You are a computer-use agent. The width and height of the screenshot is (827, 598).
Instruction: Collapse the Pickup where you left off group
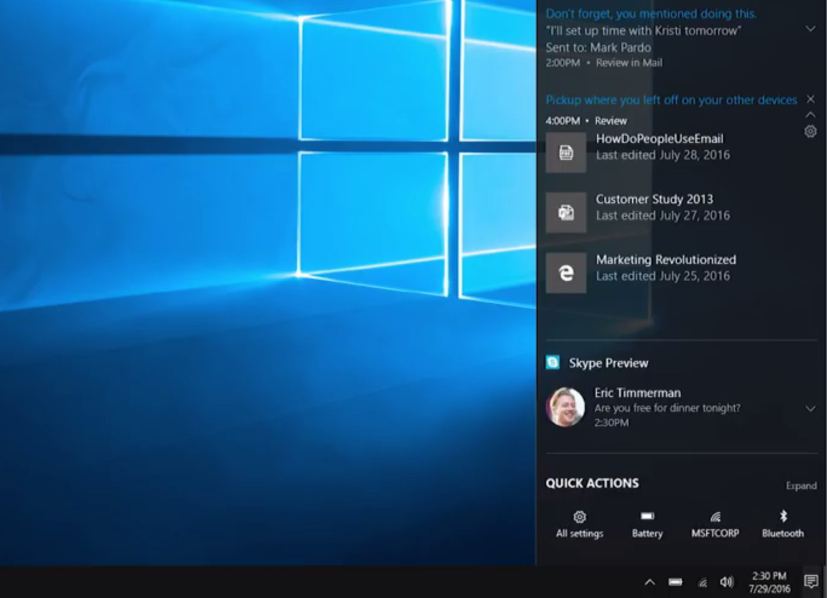point(810,115)
